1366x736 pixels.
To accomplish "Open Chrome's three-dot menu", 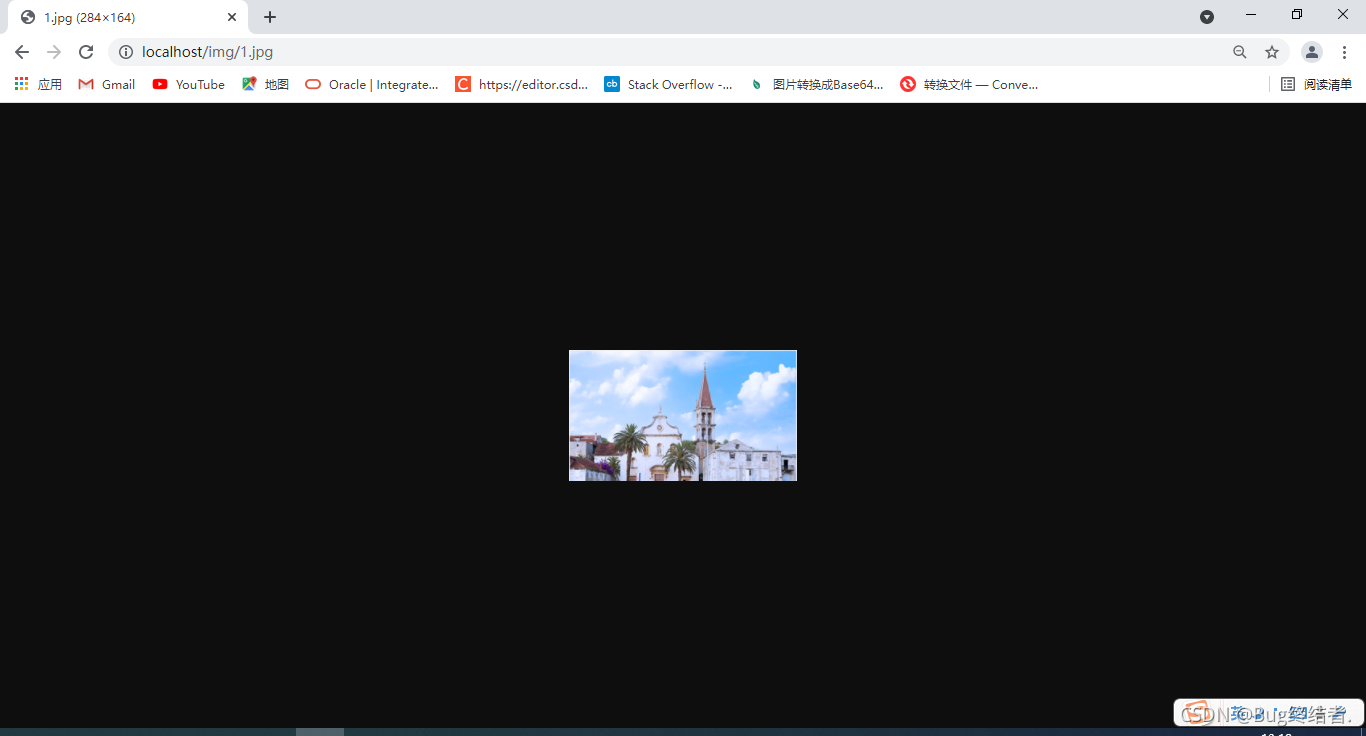I will pyautogui.click(x=1345, y=52).
